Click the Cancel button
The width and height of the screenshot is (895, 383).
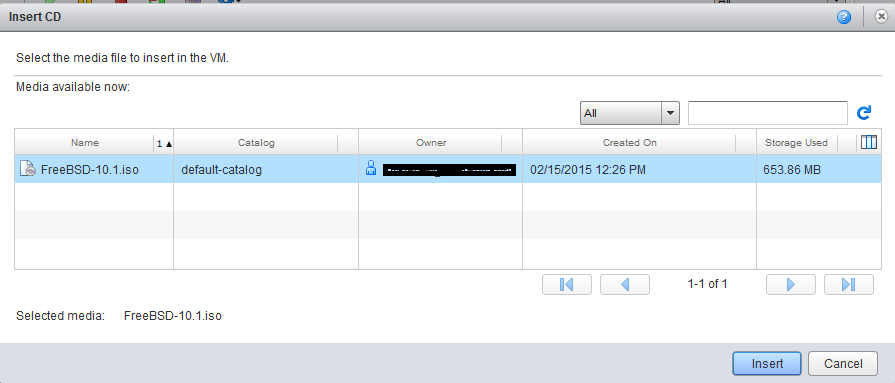coord(843,364)
